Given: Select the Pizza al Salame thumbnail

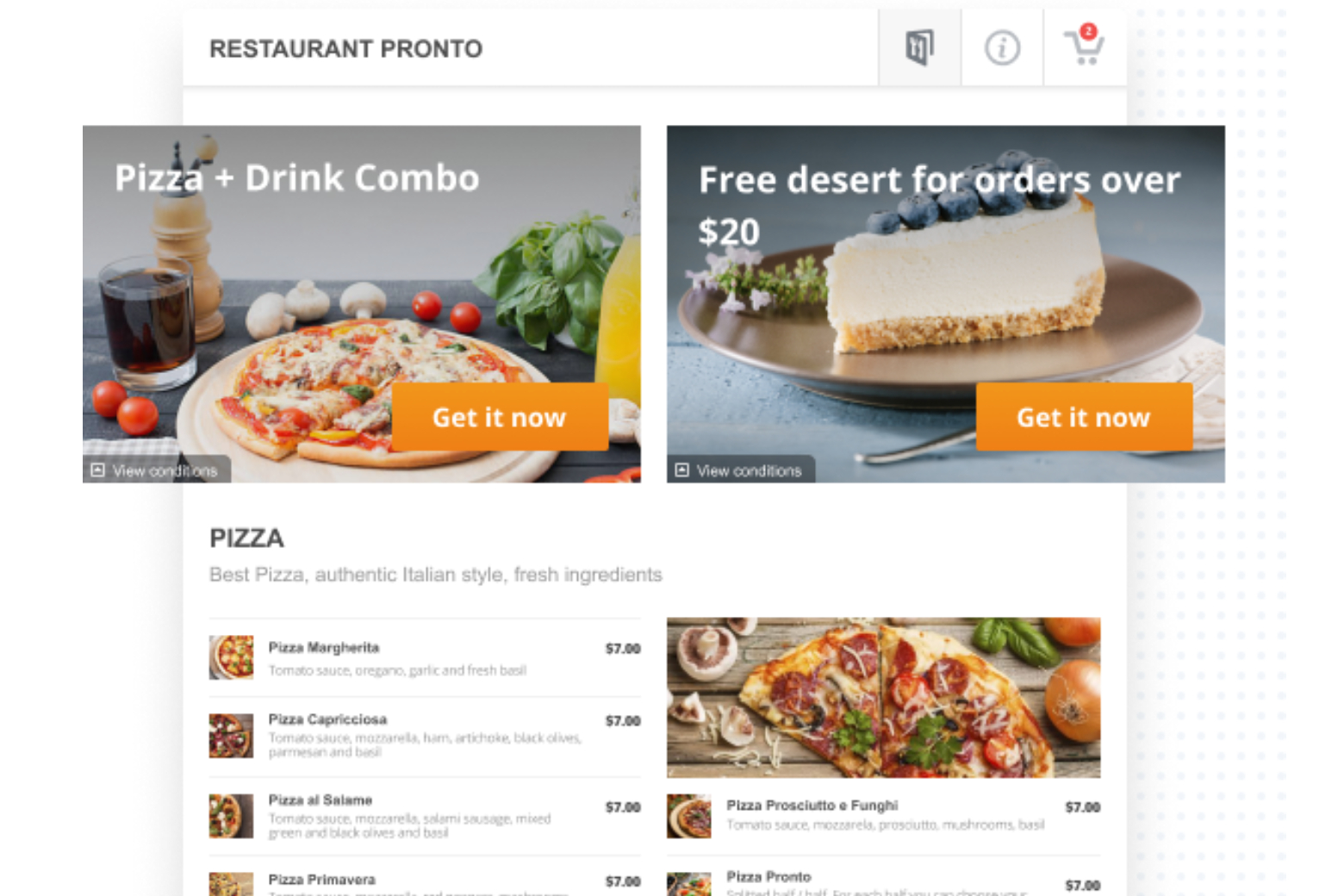Looking at the screenshot, I should pyautogui.click(x=231, y=816).
